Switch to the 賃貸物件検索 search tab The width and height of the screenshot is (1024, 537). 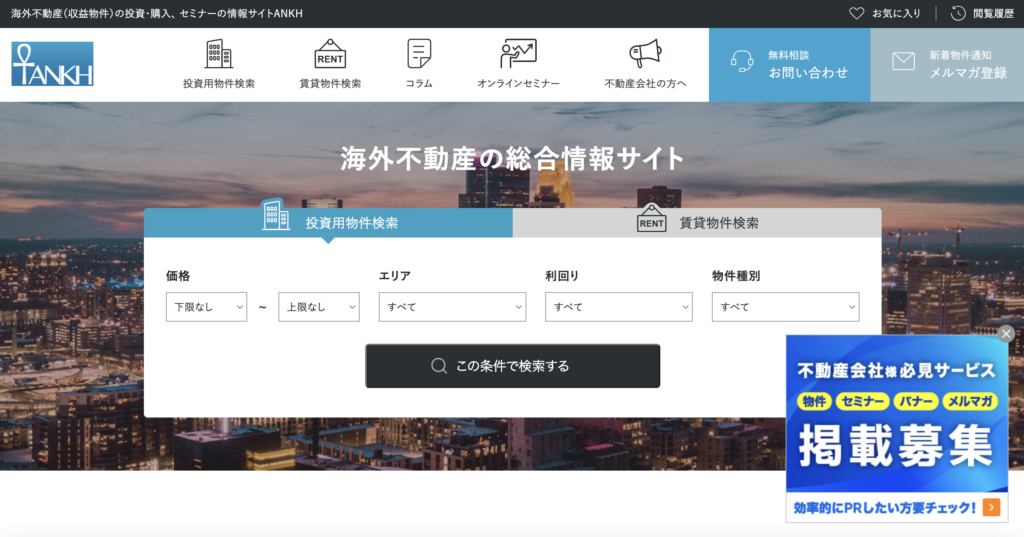(697, 223)
